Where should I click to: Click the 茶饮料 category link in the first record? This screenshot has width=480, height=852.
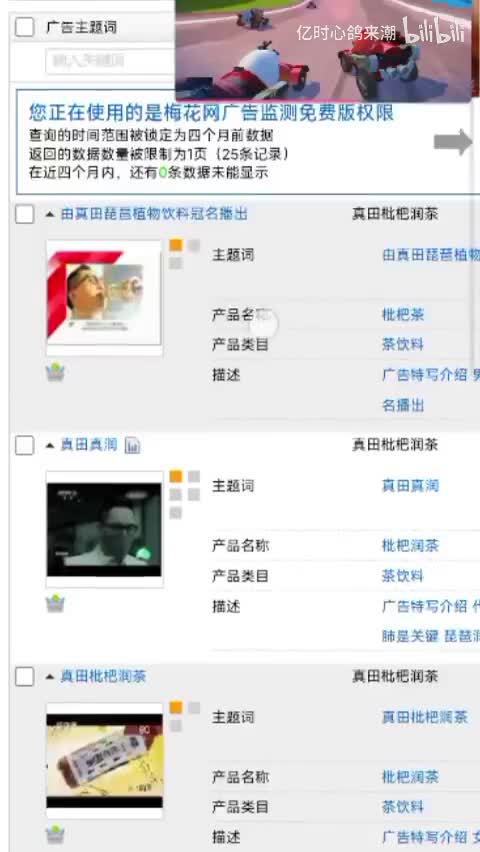(x=402, y=344)
